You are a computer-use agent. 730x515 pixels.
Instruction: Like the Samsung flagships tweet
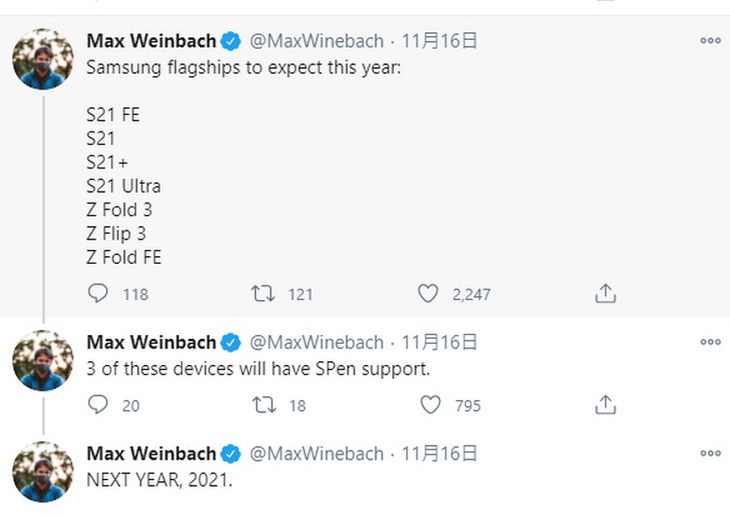tap(428, 294)
